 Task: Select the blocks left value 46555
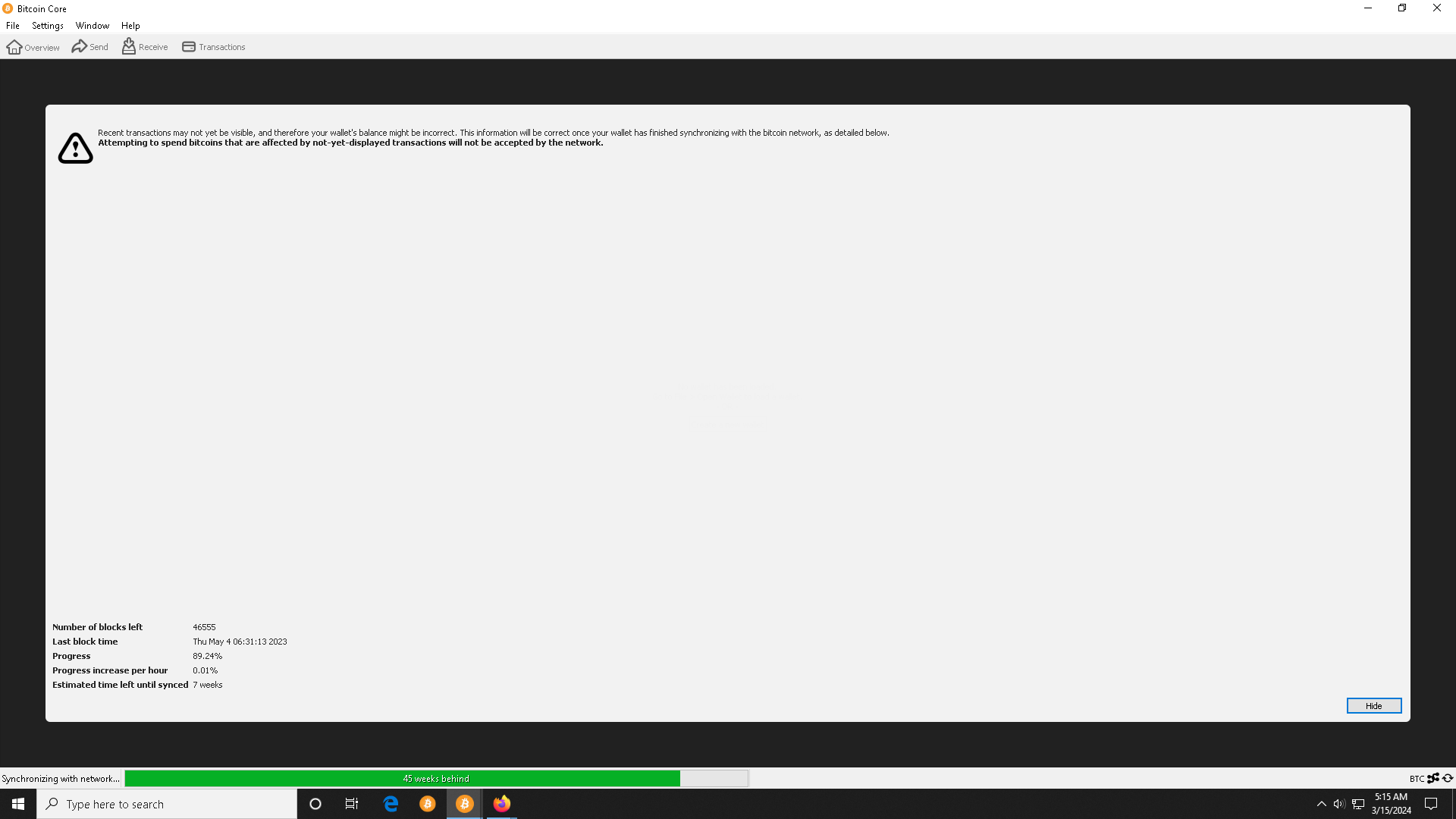coord(204,627)
